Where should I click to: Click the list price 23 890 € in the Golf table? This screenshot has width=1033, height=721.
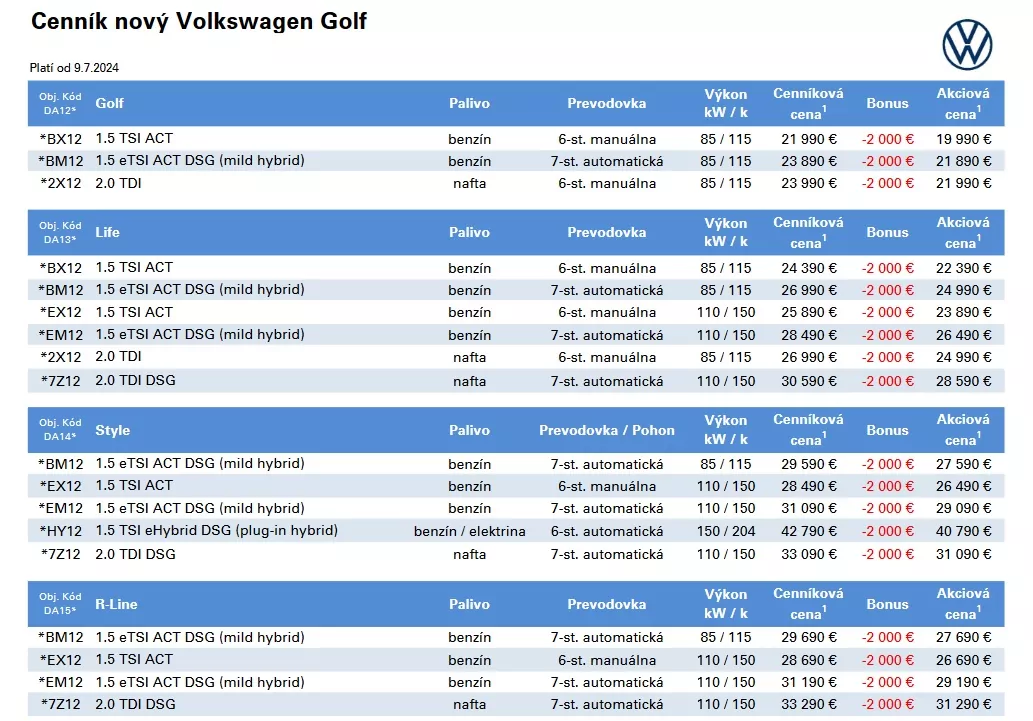[808, 161]
